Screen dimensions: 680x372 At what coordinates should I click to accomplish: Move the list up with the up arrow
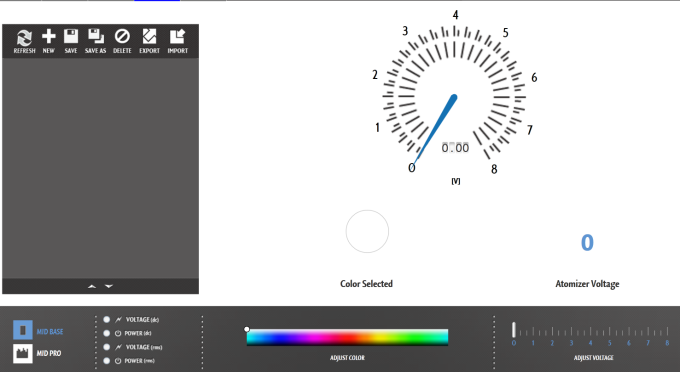click(x=92, y=286)
